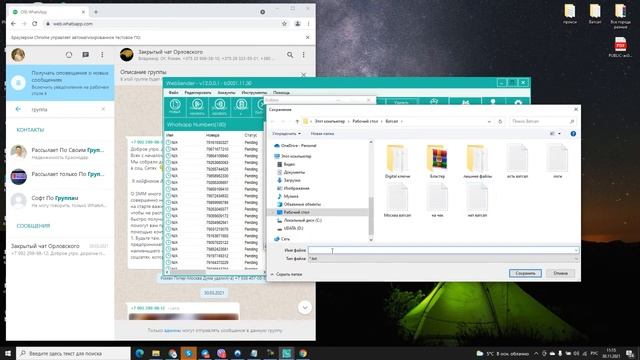Screen dimensions: 640x360
Task: Select the есть ватсап file
Action: click(x=517, y=162)
